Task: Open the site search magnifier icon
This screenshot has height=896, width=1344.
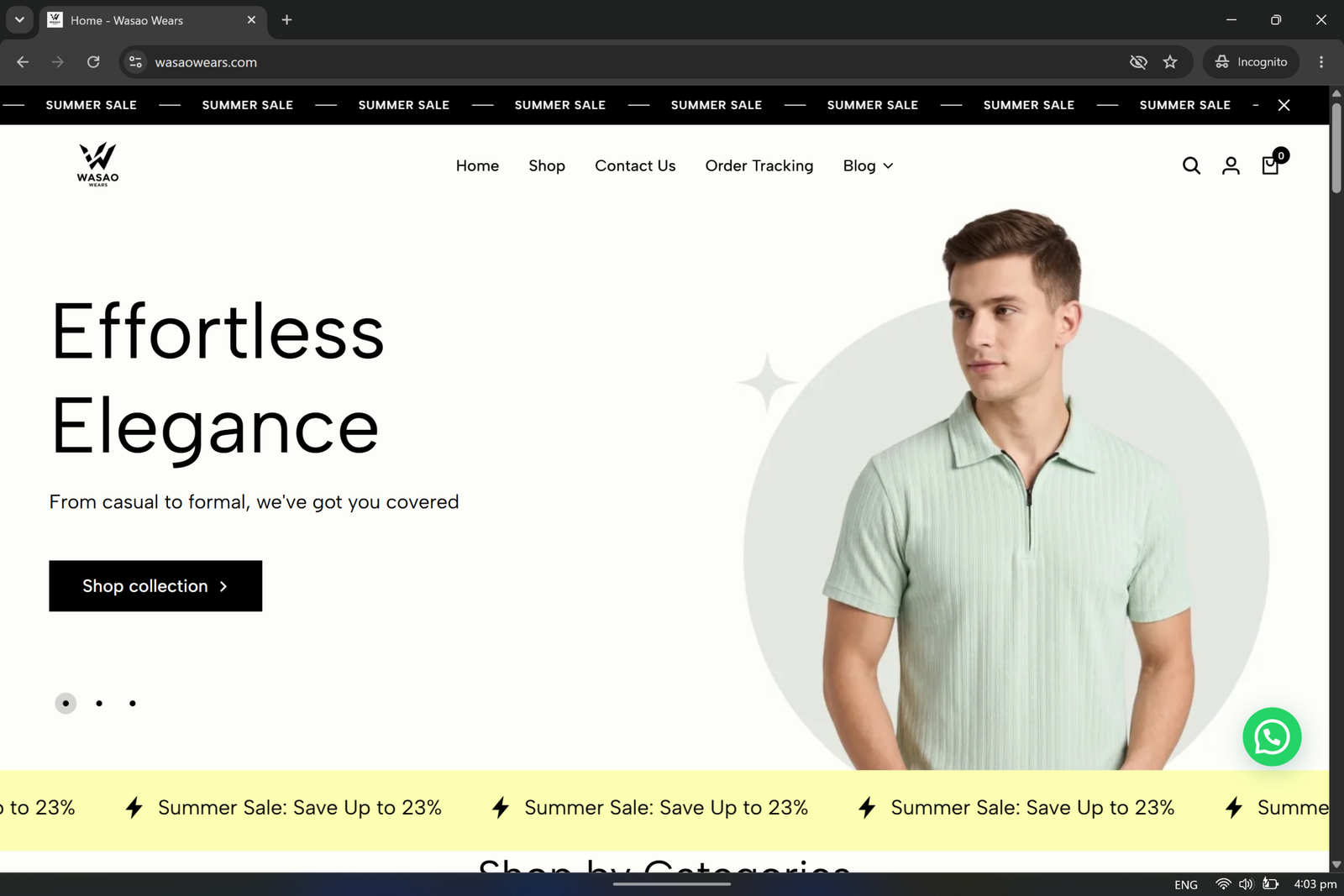Action: [1191, 165]
